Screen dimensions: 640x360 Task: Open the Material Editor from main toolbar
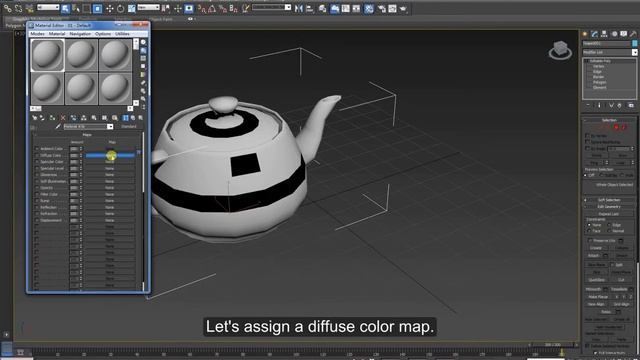coord(369,9)
